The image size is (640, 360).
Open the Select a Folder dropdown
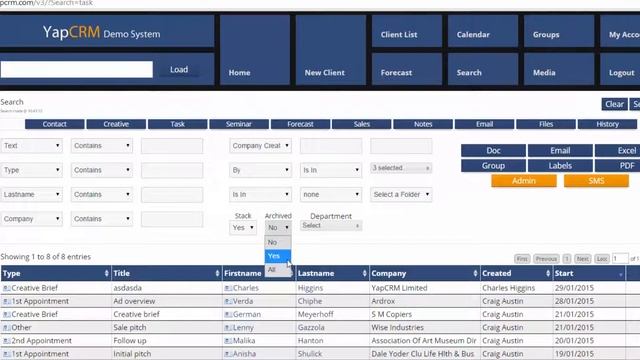point(401,194)
